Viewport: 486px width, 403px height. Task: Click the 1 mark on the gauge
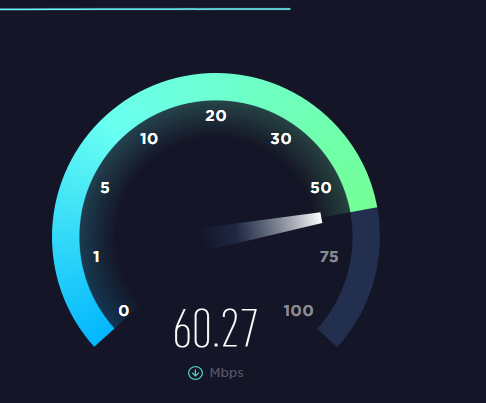pos(96,257)
